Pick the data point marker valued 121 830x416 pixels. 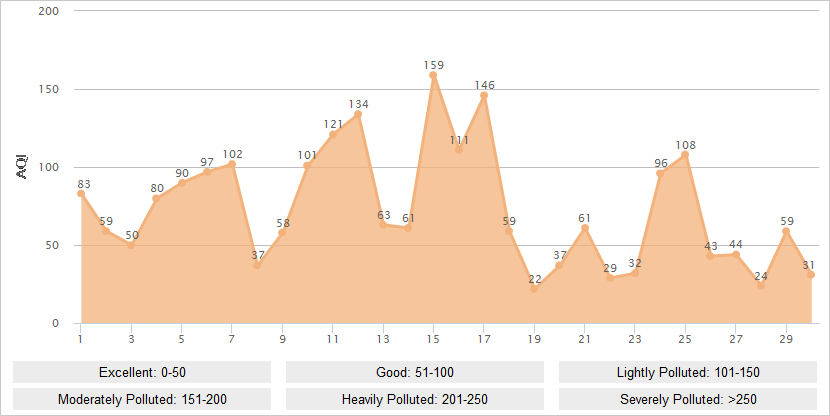(x=332, y=134)
